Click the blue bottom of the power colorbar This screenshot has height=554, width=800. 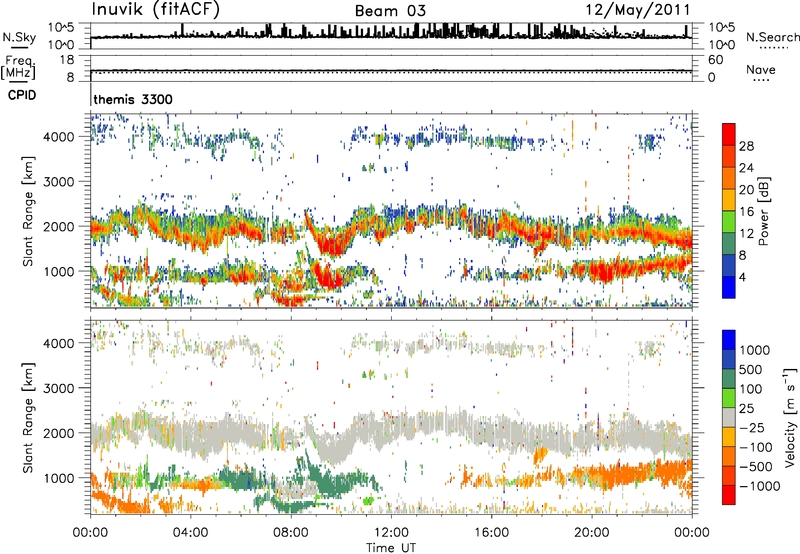[x=729, y=289]
